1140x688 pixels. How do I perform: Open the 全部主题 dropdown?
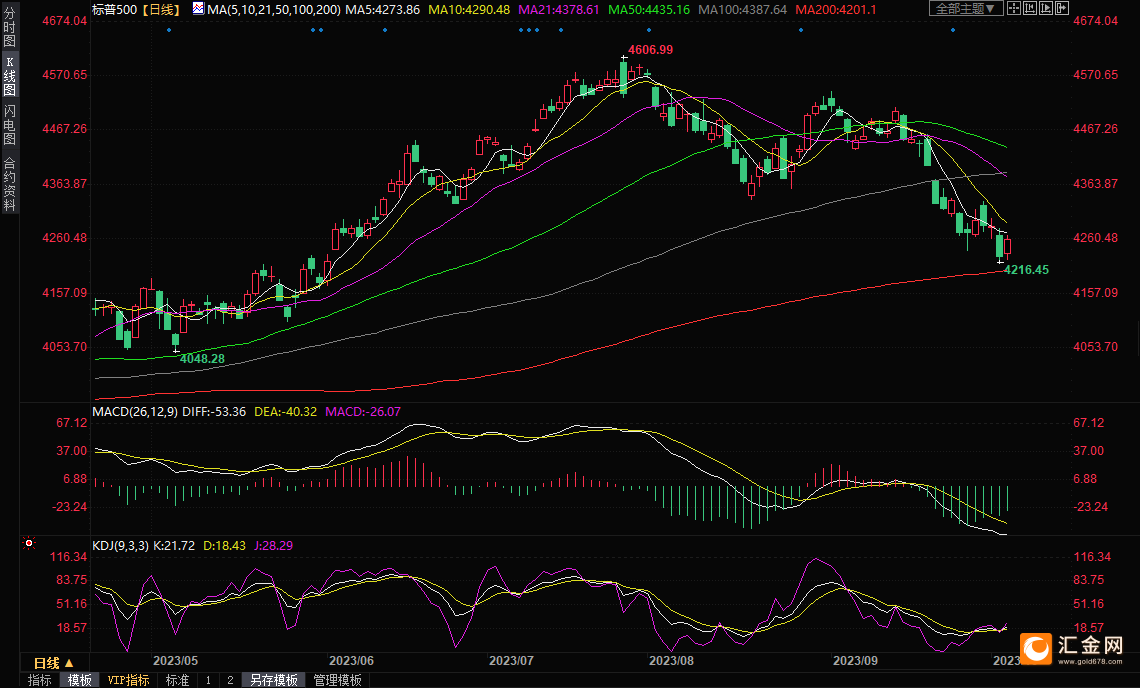point(965,9)
